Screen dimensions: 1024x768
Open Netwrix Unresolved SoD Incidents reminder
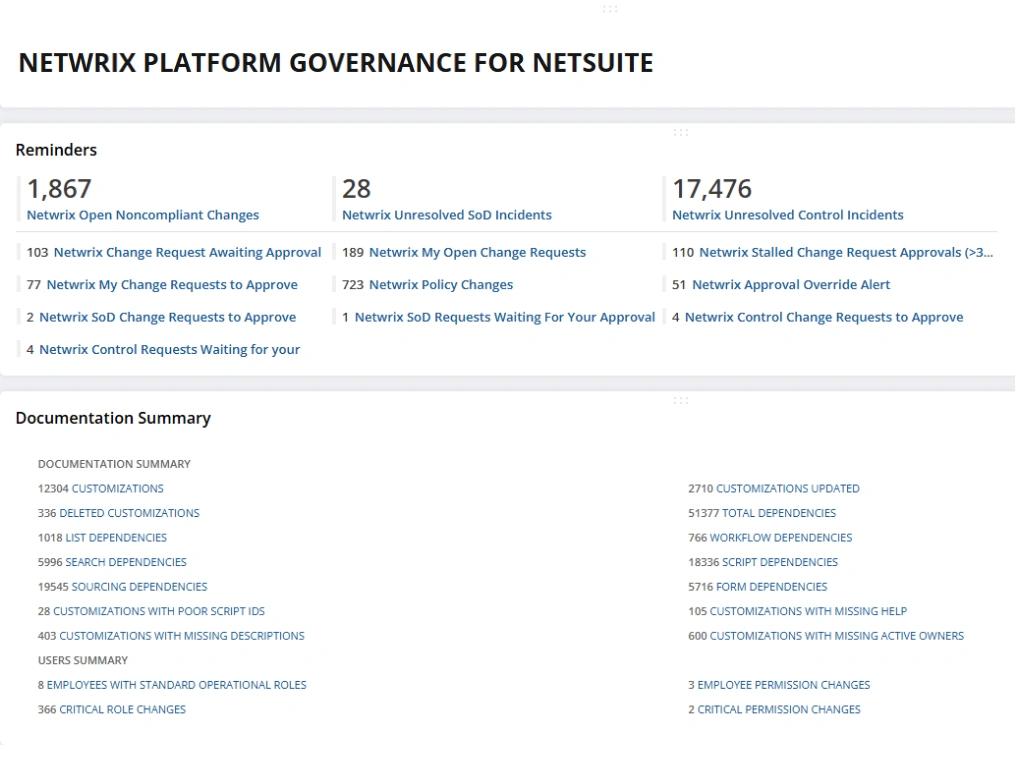[447, 215]
